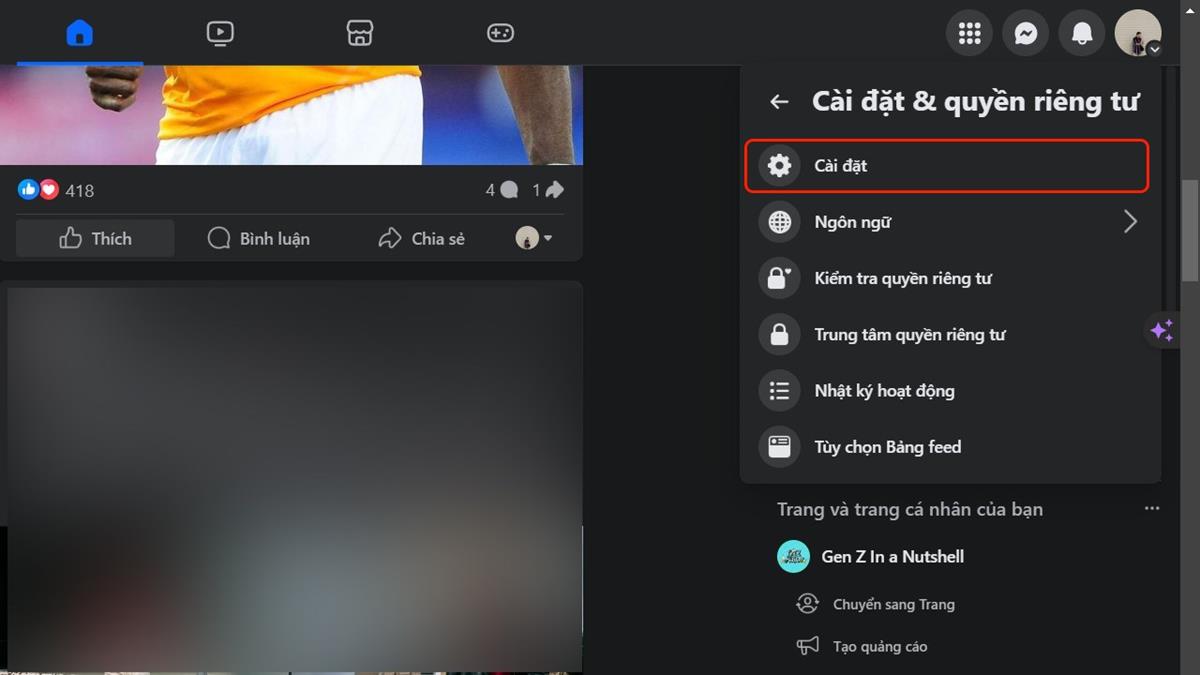Open the Gaming controller icon
Viewport: 1200px width, 675px height.
pyautogui.click(x=500, y=33)
